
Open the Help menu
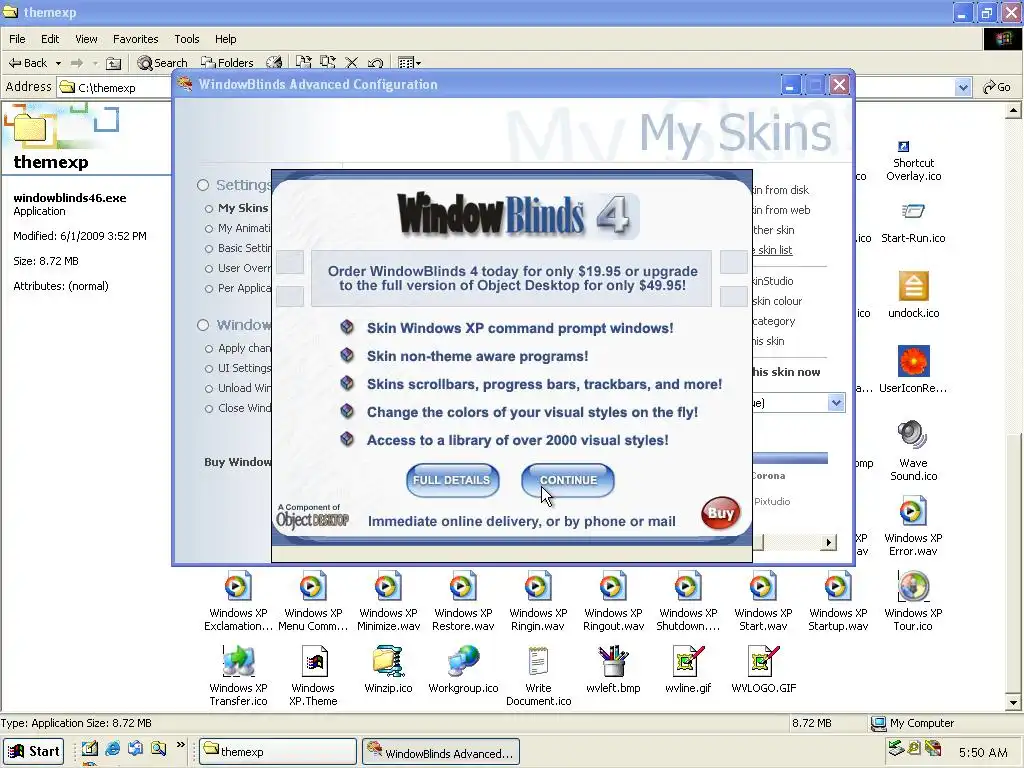[225, 39]
